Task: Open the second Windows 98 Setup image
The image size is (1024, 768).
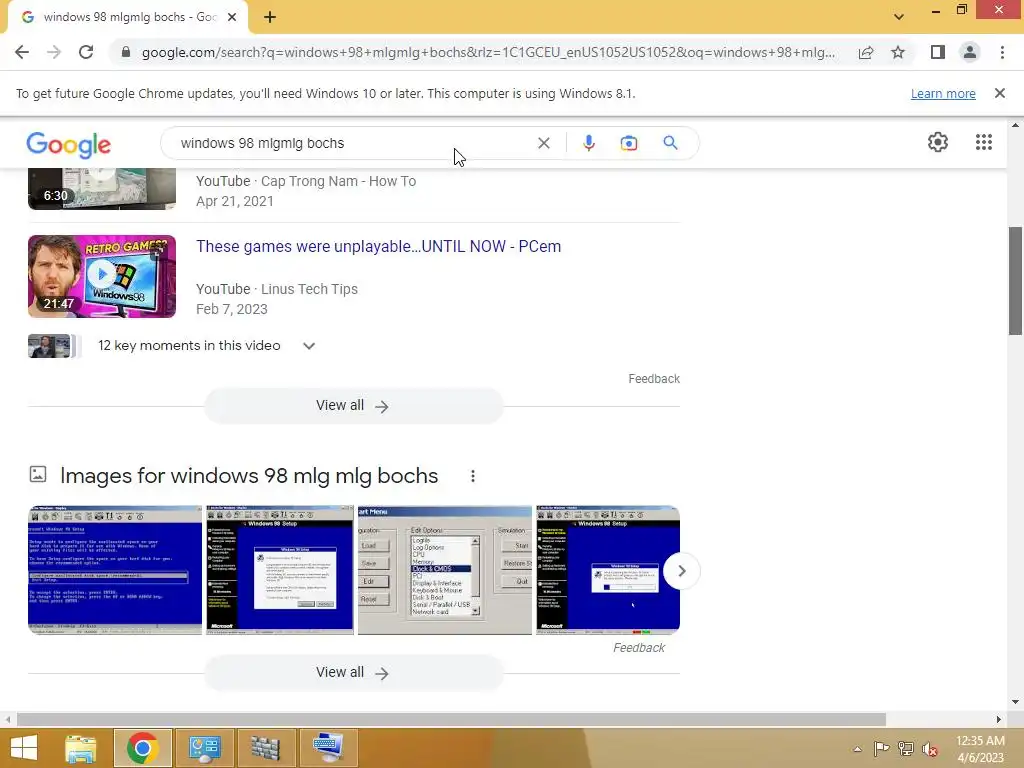Action: click(280, 569)
